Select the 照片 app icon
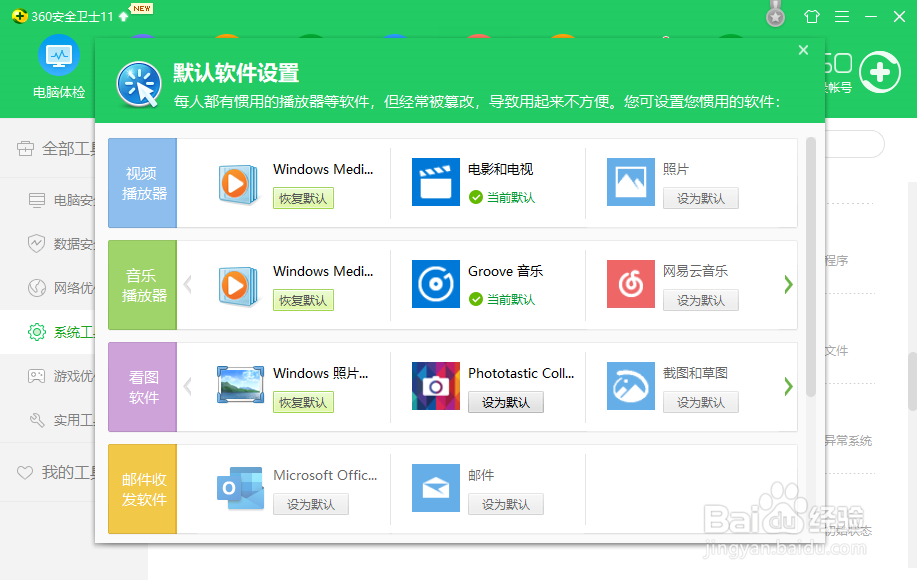Screen dimensions: 917x580 click(x=630, y=183)
